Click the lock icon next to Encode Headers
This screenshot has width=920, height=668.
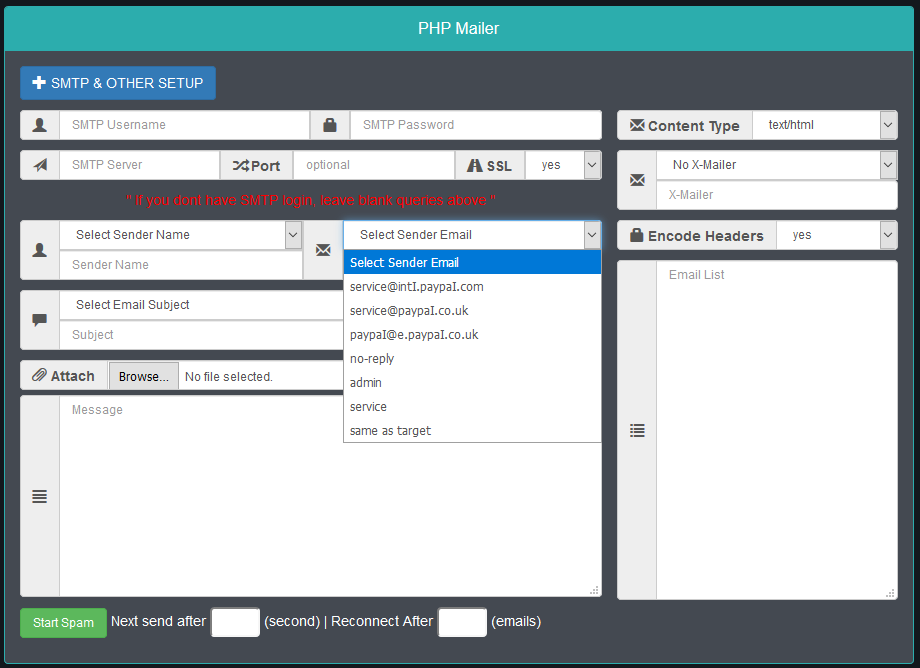click(x=637, y=235)
